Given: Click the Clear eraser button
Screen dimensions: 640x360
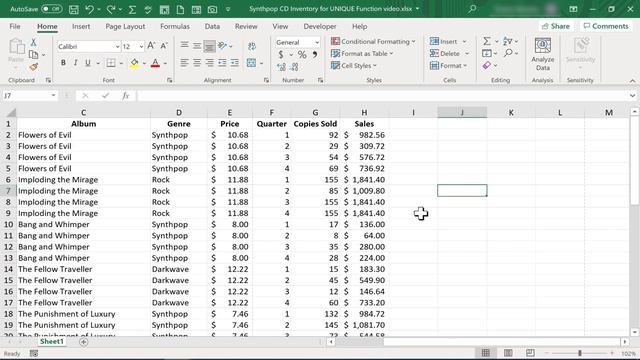Looking at the screenshot, I should click(487, 65).
